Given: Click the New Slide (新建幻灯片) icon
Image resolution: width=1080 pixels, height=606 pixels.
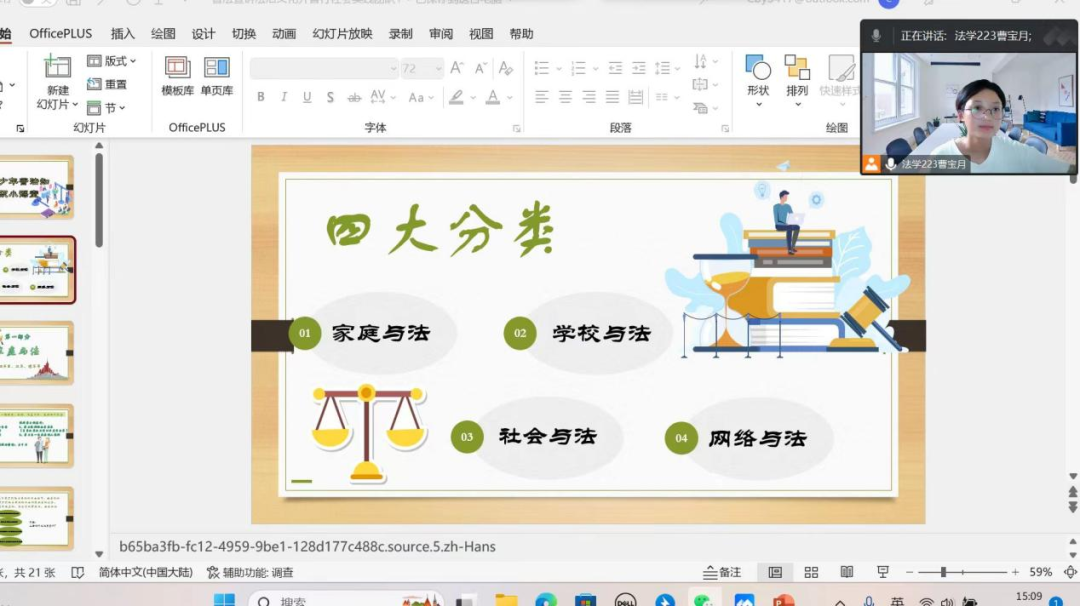Looking at the screenshot, I should 57,67.
